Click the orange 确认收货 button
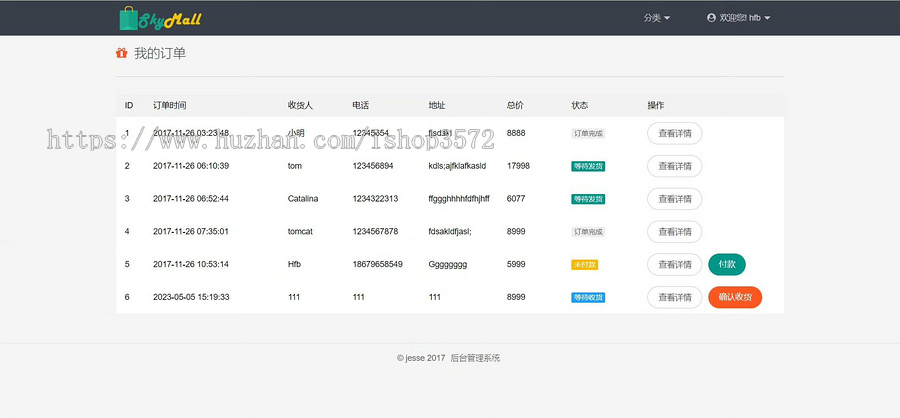This screenshot has height=418, width=900. point(735,297)
